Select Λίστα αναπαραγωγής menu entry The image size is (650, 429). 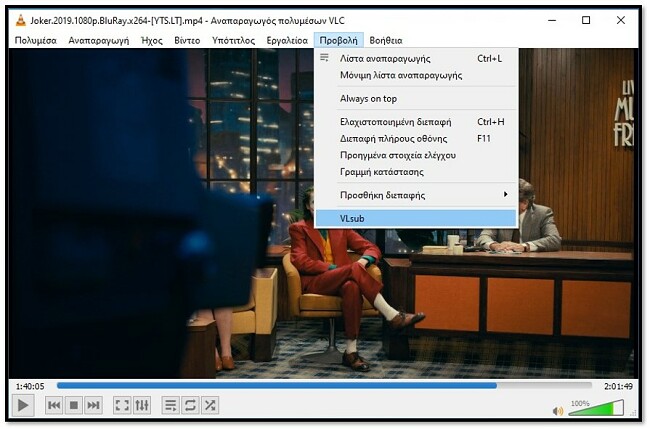click(416, 59)
